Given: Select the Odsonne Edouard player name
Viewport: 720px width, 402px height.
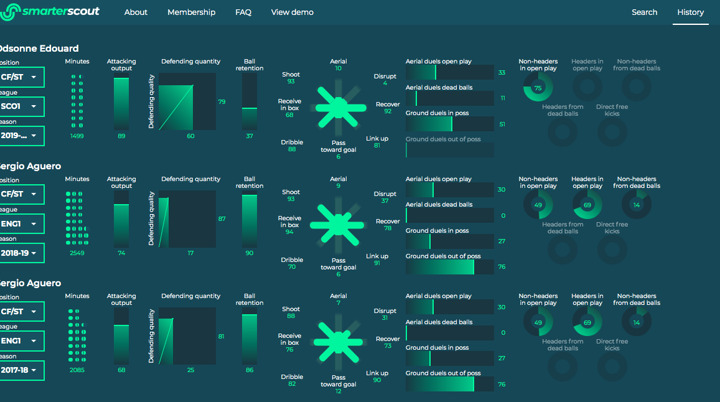Looking at the screenshot, I should [39, 49].
